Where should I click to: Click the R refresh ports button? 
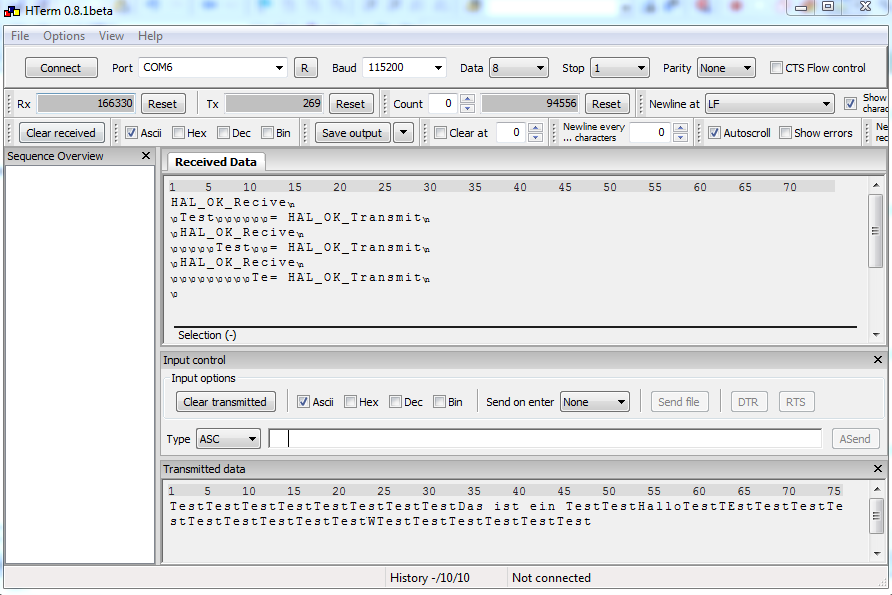[x=305, y=68]
